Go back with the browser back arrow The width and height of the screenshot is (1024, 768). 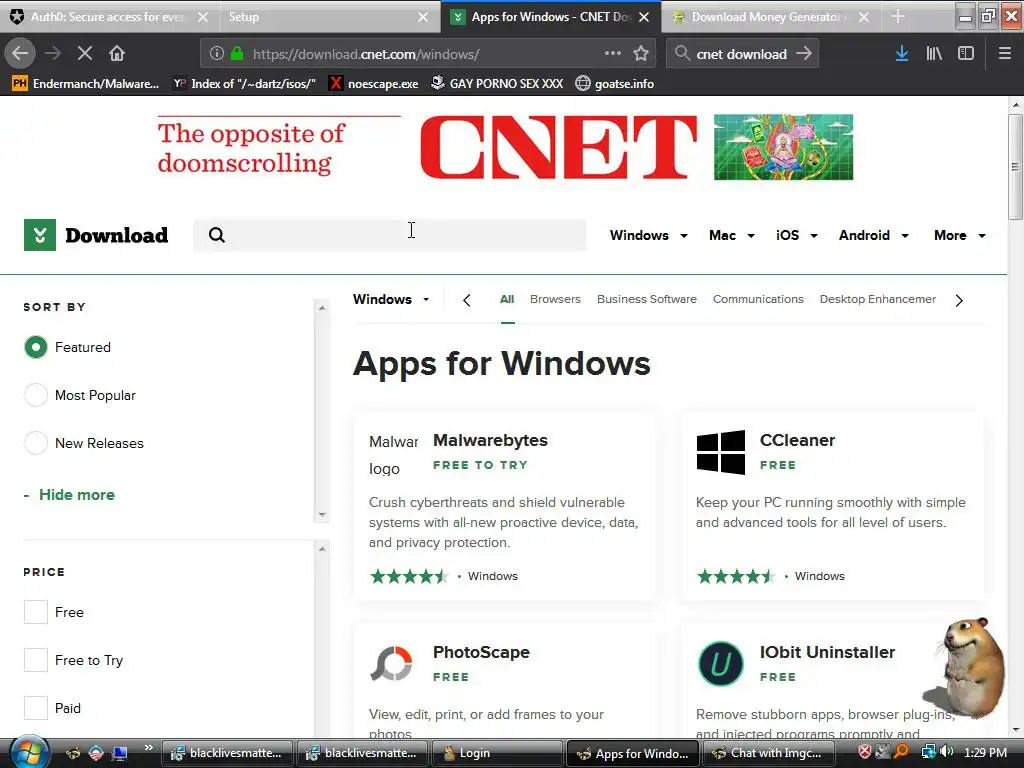point(20,54)
